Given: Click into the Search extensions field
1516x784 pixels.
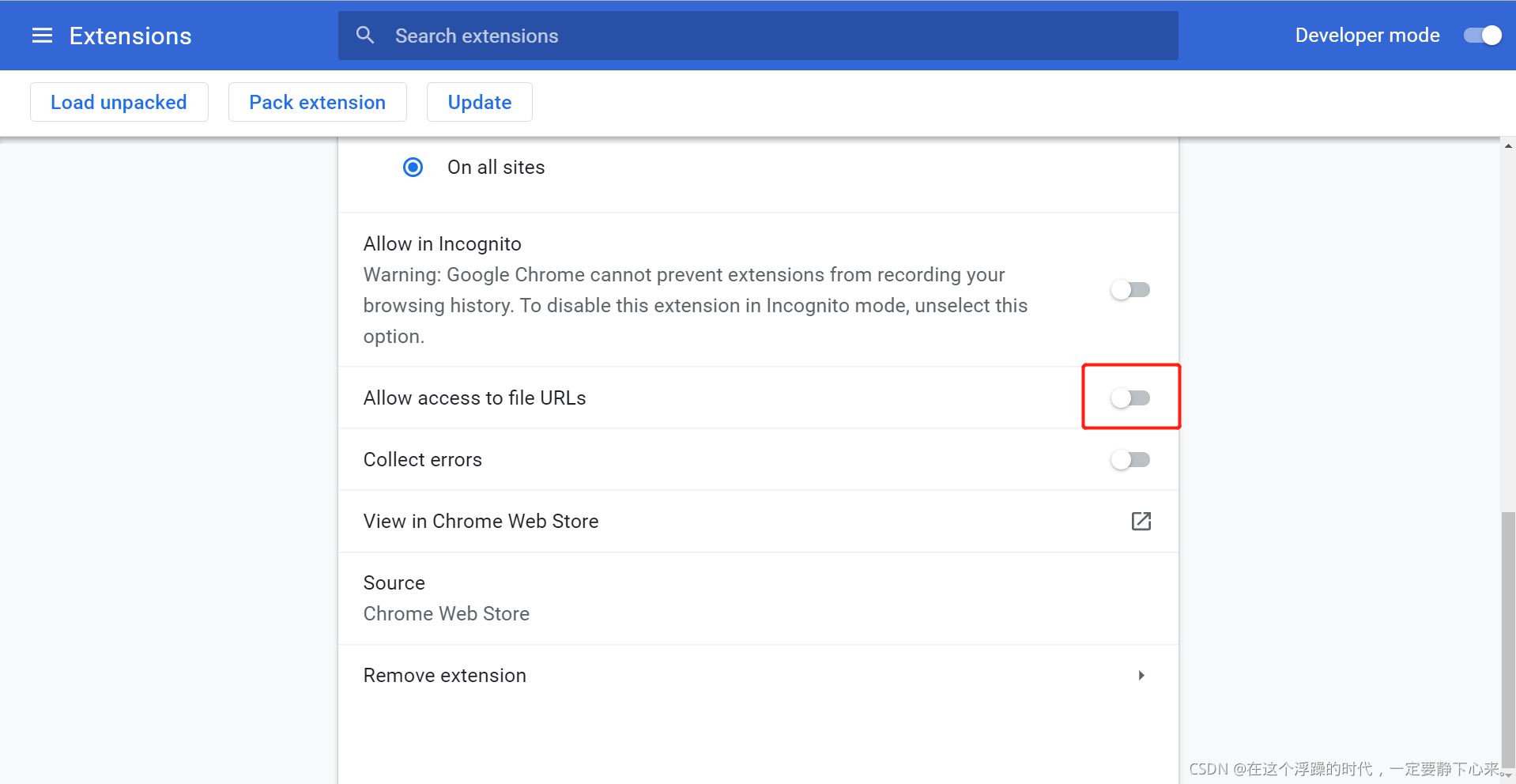Looking at the screenshot, I should [758, 36].
